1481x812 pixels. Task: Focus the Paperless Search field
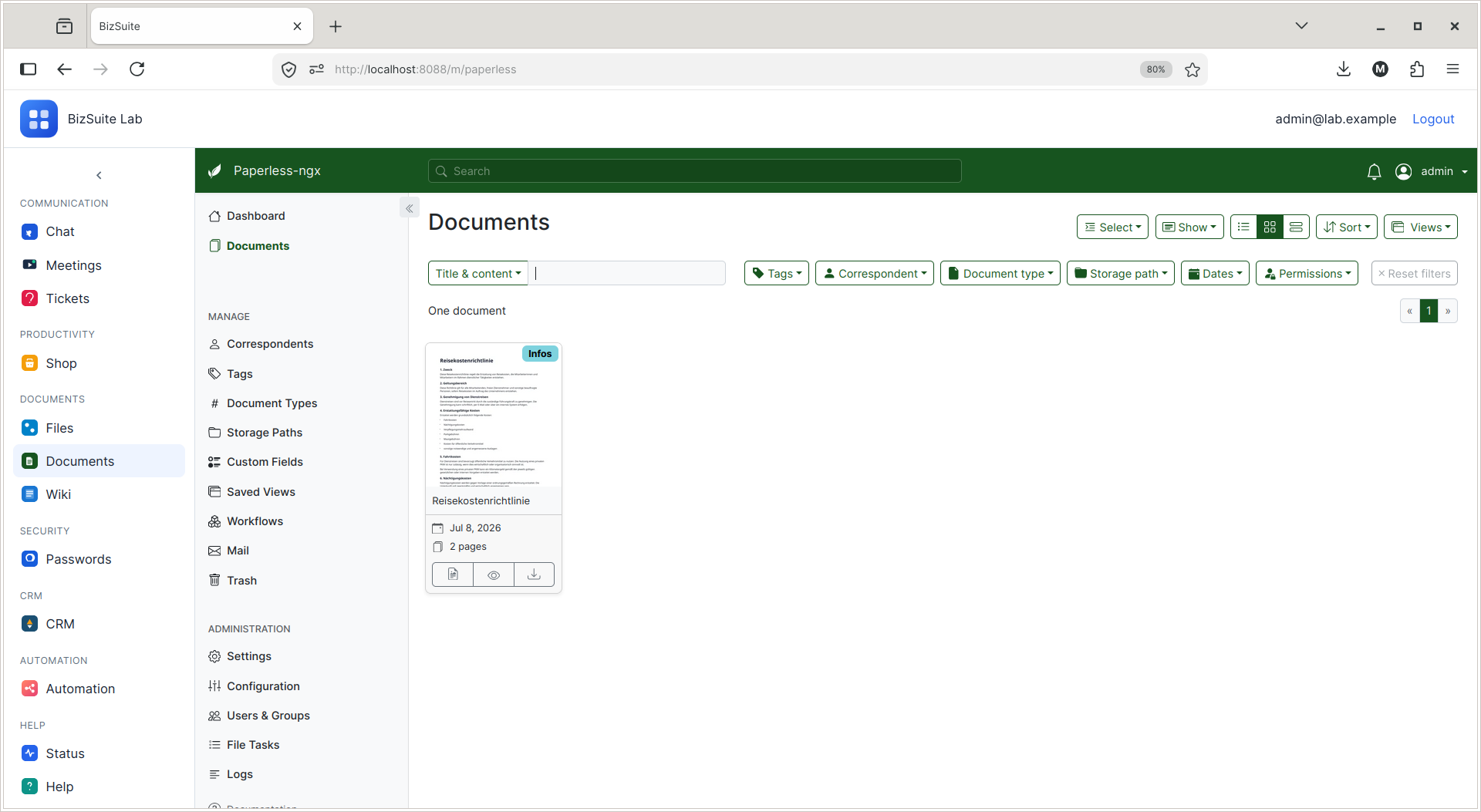pos(694,171)
